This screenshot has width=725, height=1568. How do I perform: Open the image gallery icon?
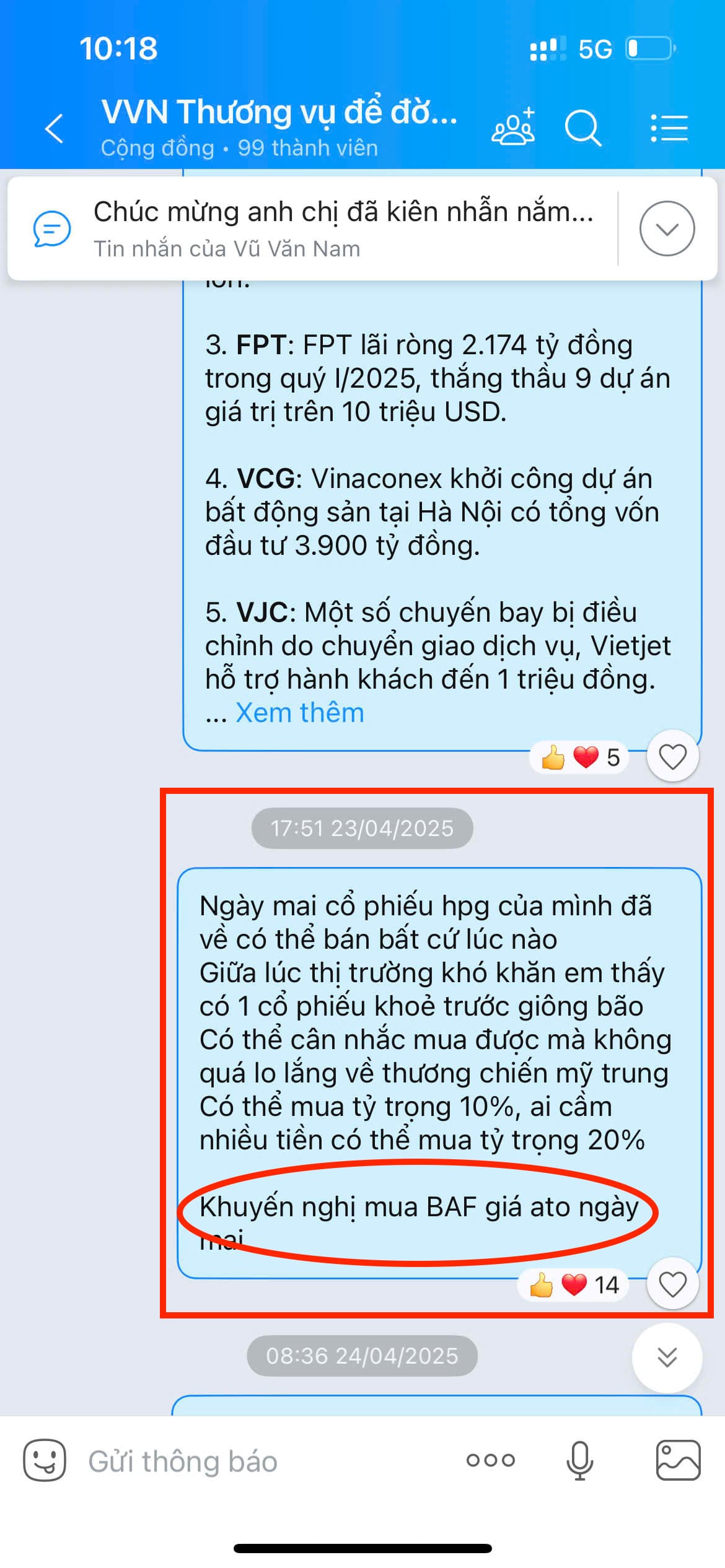[x=679, y=1460]
